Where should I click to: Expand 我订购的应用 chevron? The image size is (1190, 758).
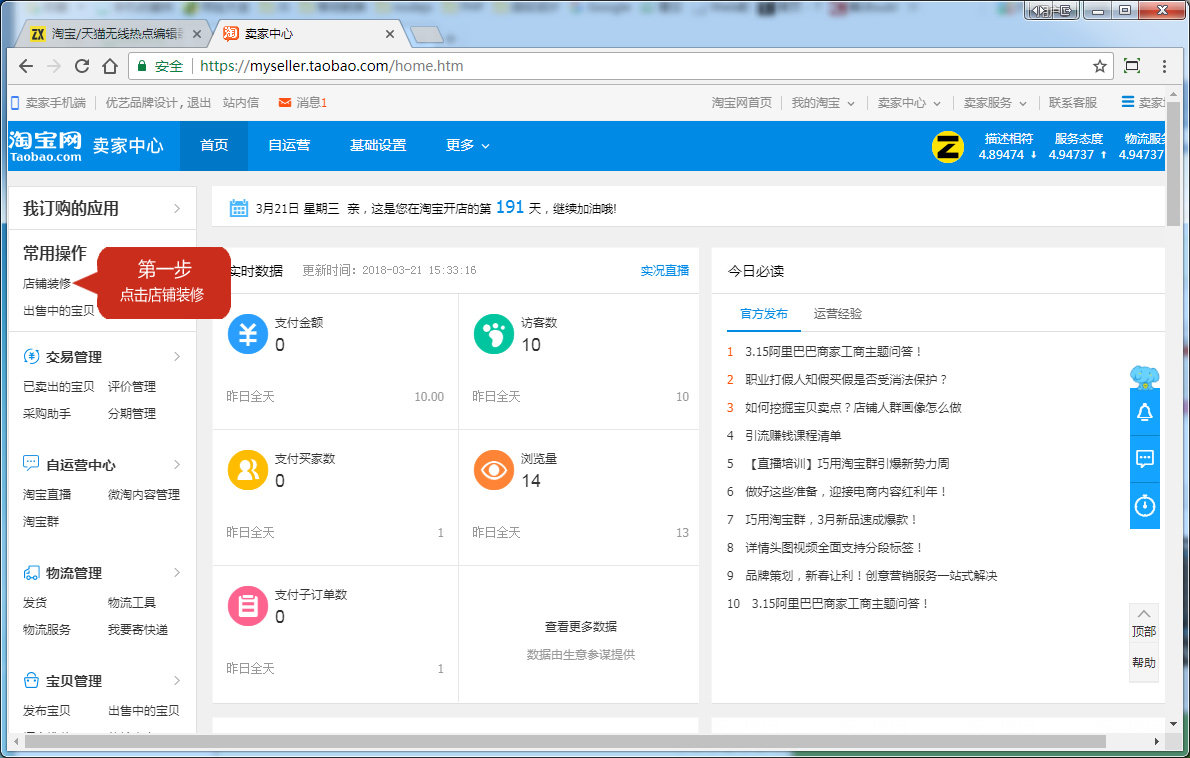pos(177,208)
